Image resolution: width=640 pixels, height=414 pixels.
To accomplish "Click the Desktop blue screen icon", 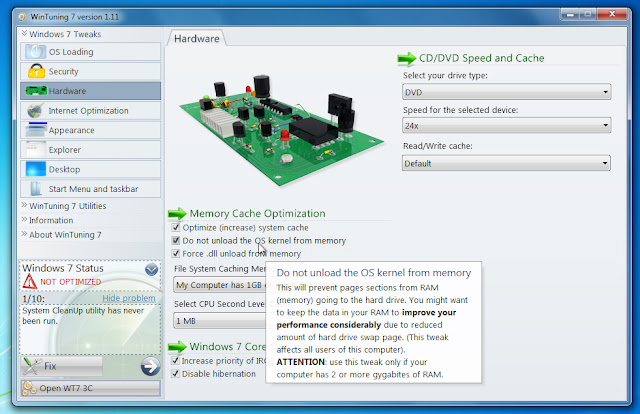I will 36,169.
